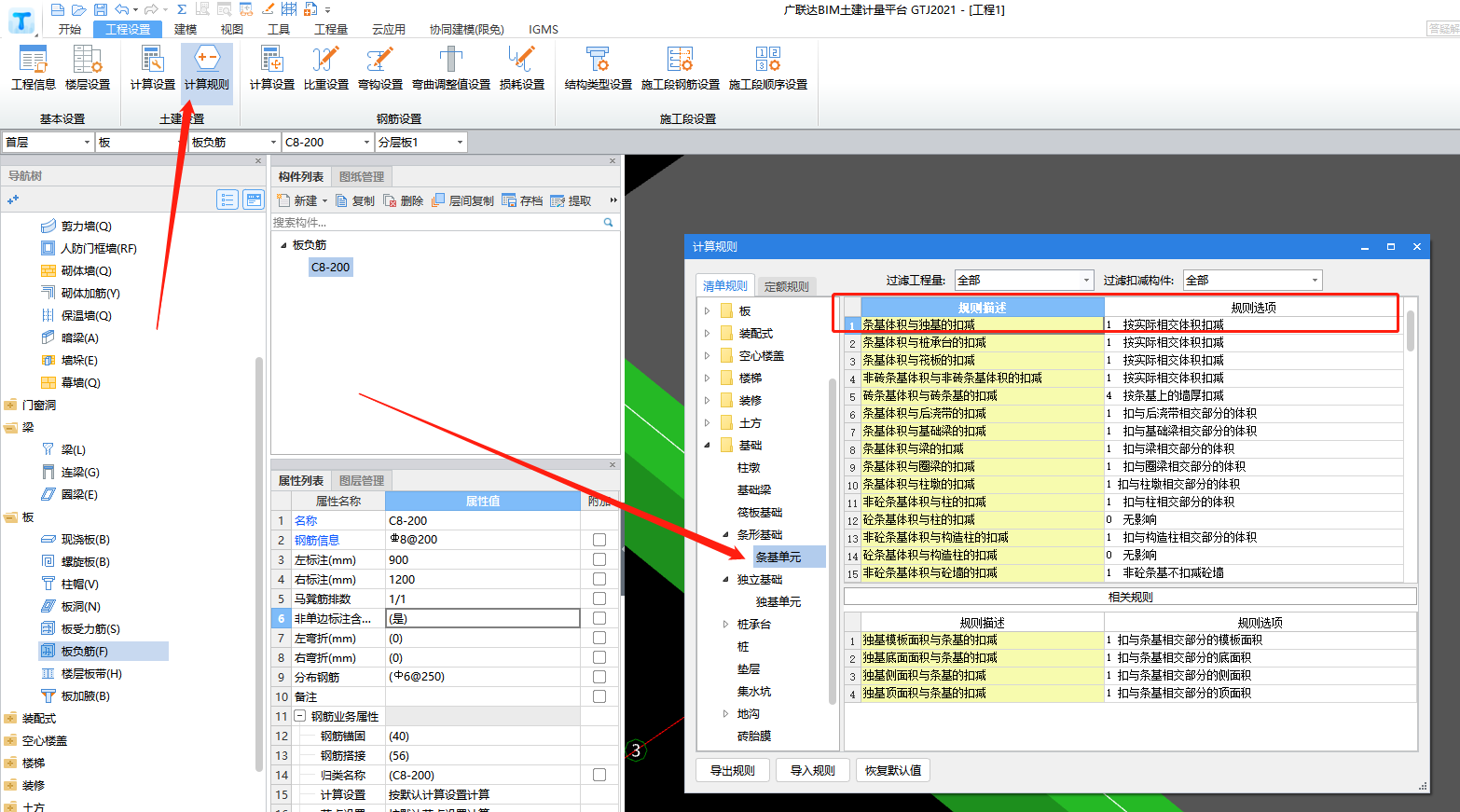
Task: Toggle 附加 checkbox for 马凳筋排数 row
Action: [599, 599]
